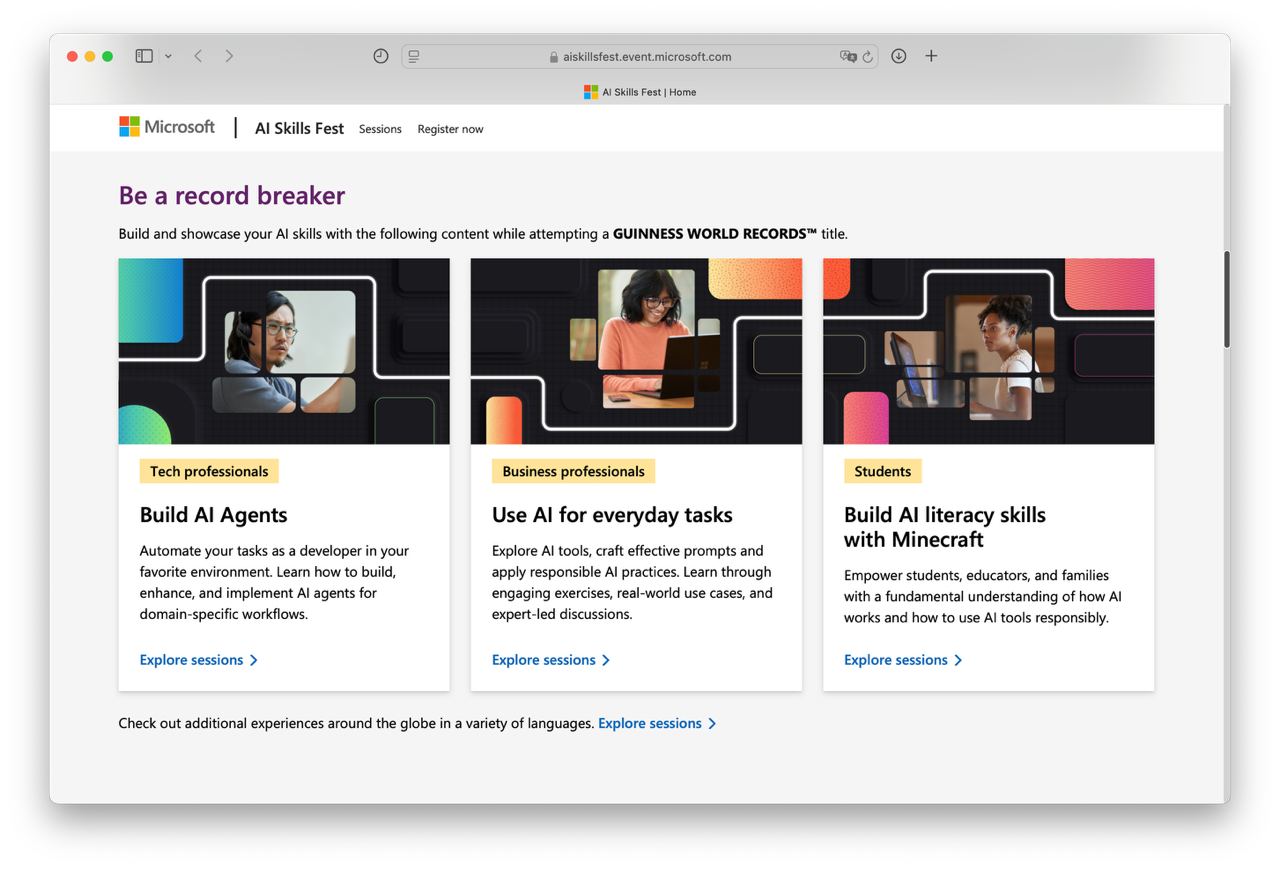Open the Sessions menu item
Viewport: 1280px width, 869px height.
pyautogui.click(x=380, y=129)
